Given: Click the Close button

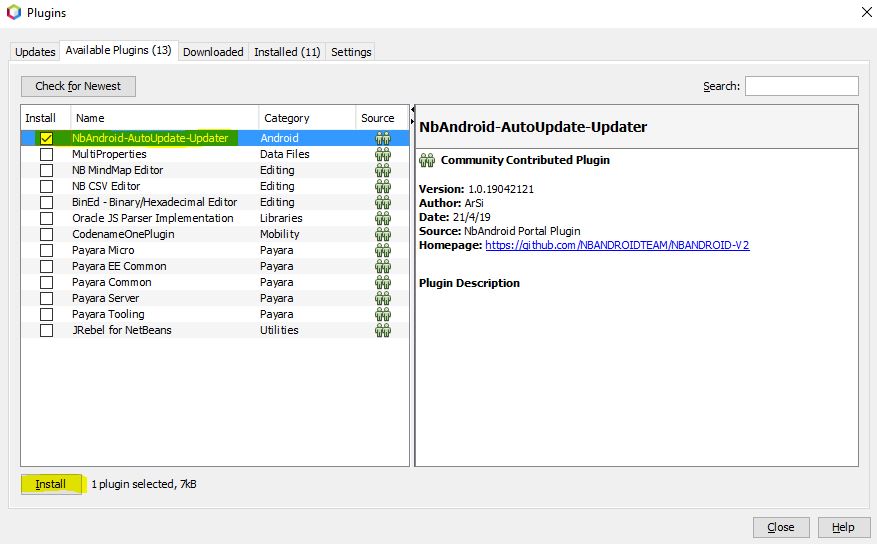Looking at the screenshot, I should click(781, 527).
